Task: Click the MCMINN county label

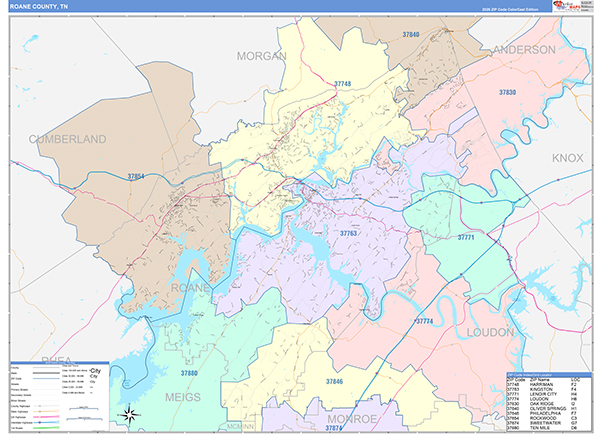Action: tap(240, 426)
